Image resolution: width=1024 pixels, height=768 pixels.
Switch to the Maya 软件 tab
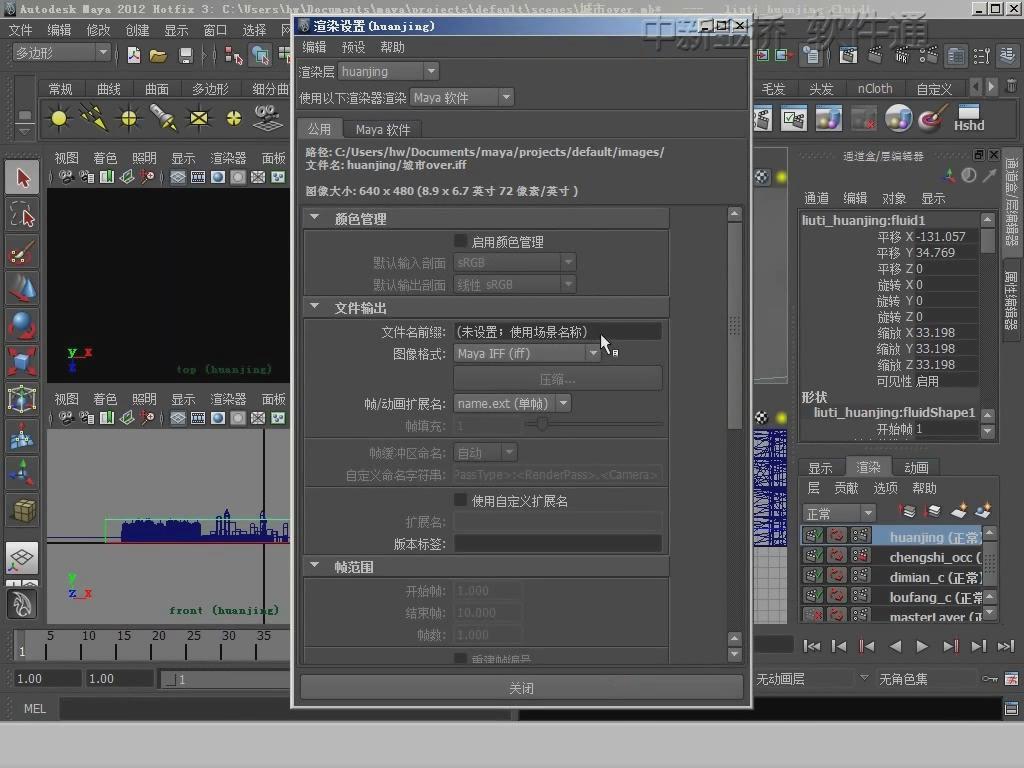pos(383,129)
